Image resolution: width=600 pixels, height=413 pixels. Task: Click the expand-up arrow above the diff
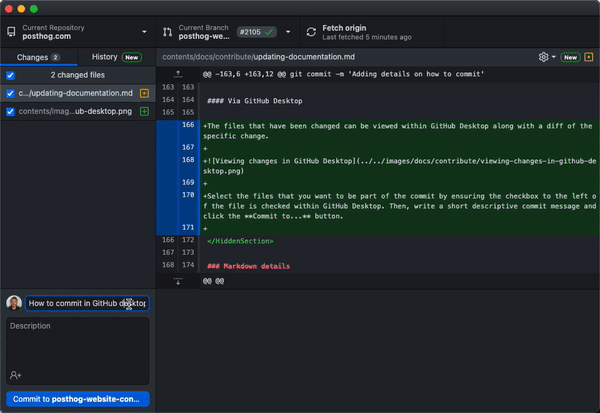coord(177,74)
